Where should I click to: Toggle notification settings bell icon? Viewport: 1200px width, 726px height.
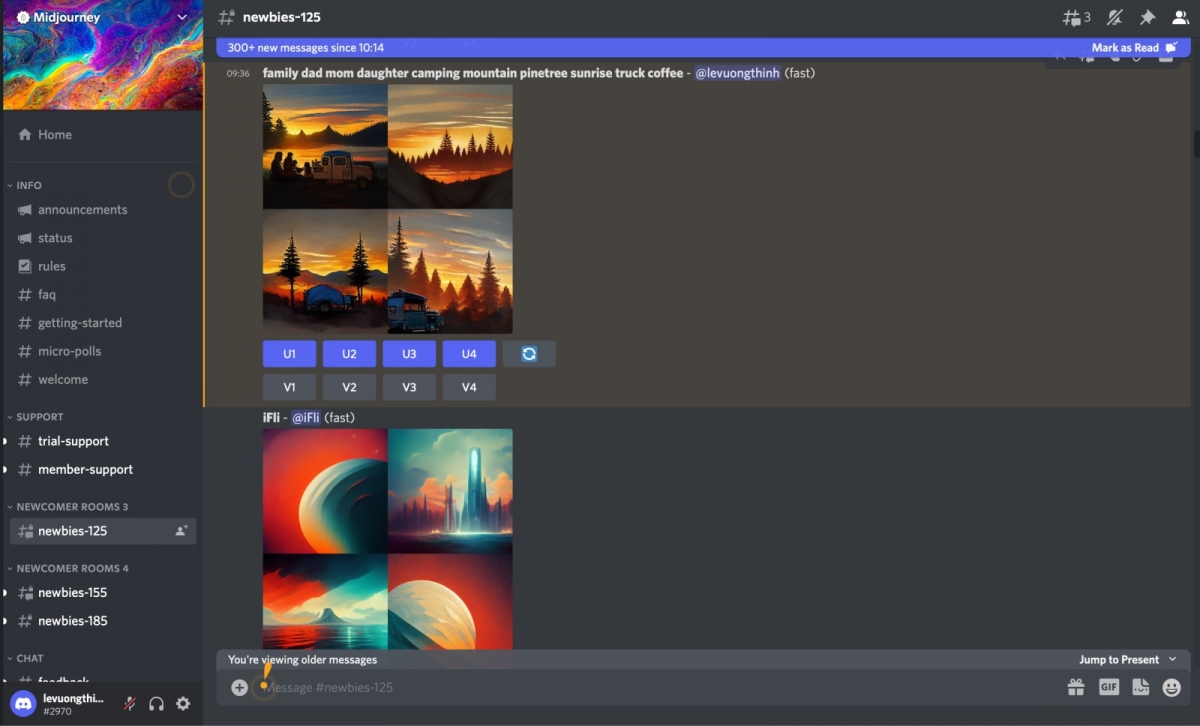(x=1115, y=17)
